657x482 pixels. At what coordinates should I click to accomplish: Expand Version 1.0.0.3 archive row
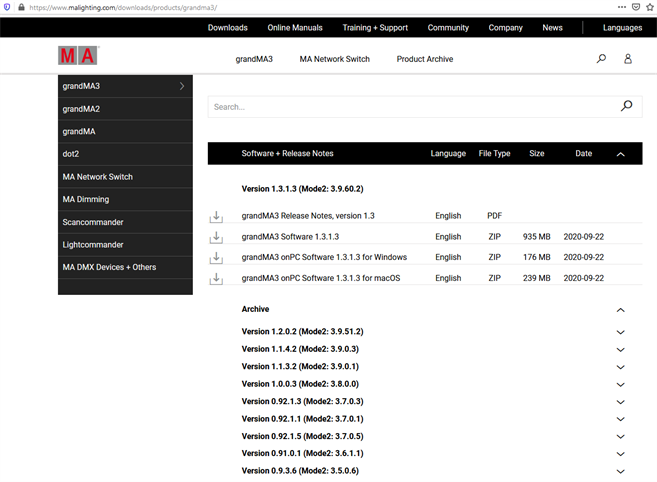621,384
